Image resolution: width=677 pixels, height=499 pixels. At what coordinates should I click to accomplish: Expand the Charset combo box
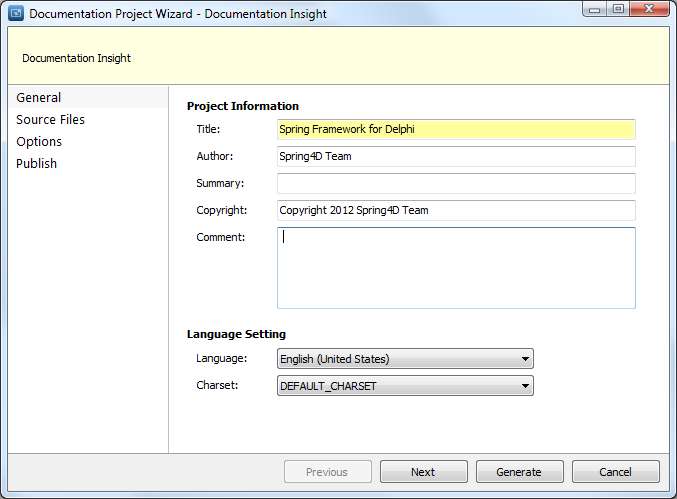pyautogui.click(x=405, y=385)
